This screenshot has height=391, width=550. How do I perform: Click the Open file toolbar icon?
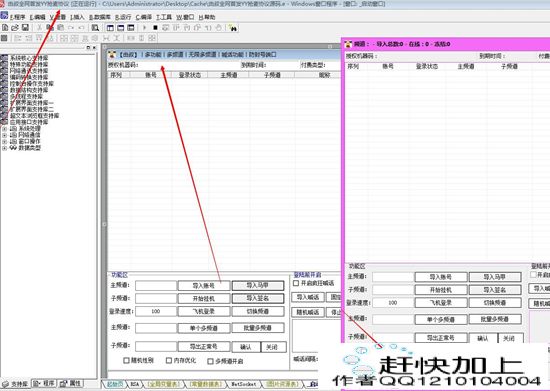[15, 27]
